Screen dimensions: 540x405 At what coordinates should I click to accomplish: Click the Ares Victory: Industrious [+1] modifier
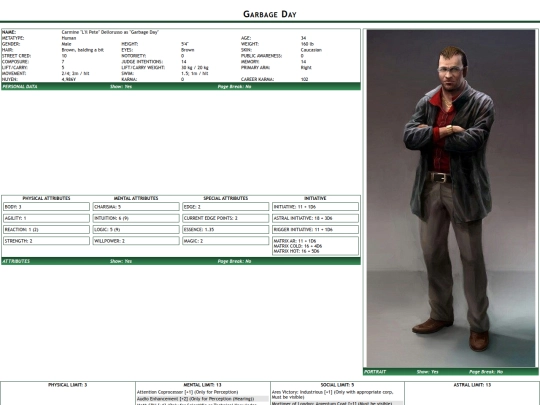(x=333, y=394)
